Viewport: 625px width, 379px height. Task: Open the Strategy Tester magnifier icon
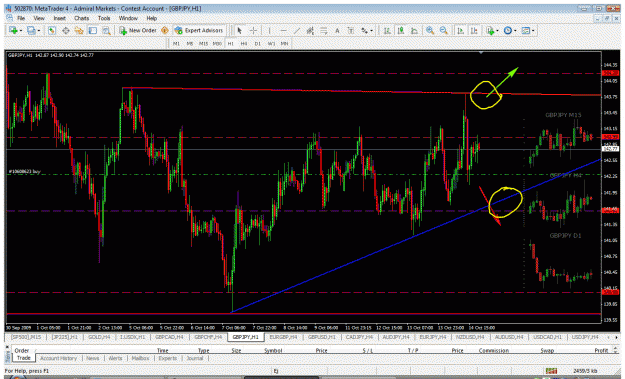pyautogui.click(x=106, y=30)
